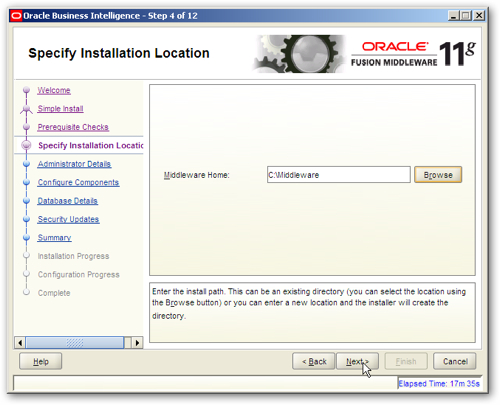Click the Configure Components step bullet icon
The image size is (500, 405).
[26, 182]
